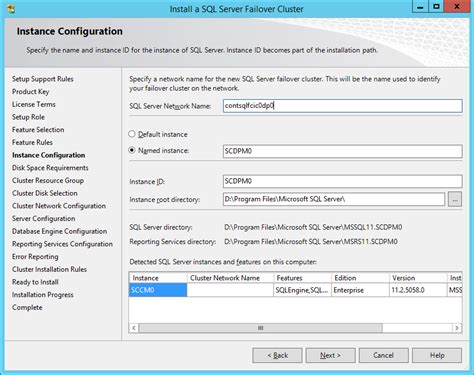This screenshot has height=375, width=474.
Task: Click the Instance column header
Action: 158,278
